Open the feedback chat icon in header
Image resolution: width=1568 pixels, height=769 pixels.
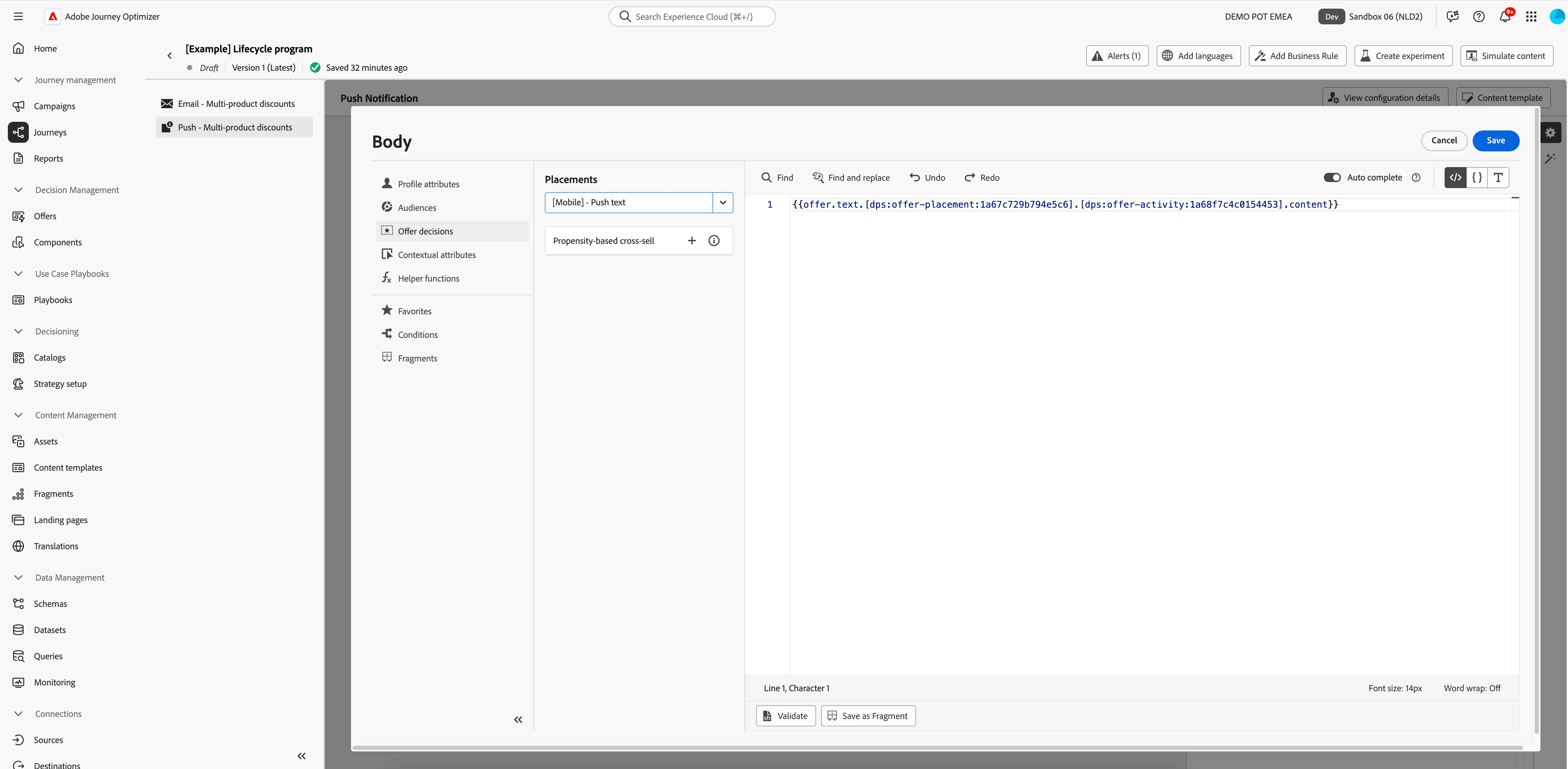coord(1452,17)
